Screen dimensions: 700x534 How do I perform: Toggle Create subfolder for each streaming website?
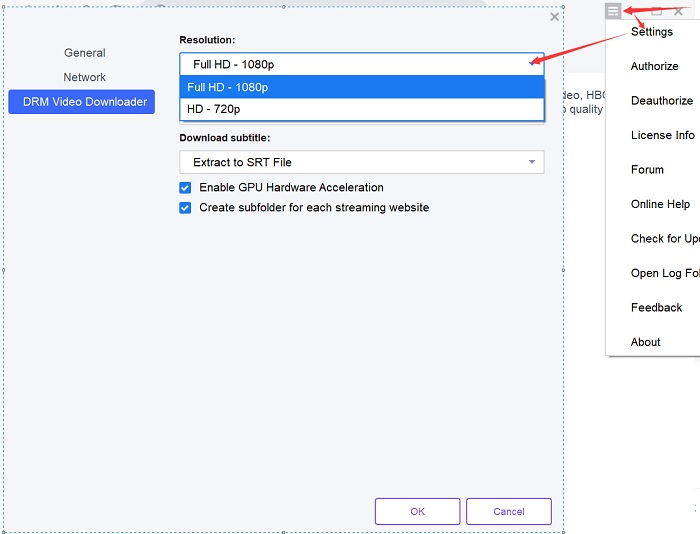pos(185,208)
